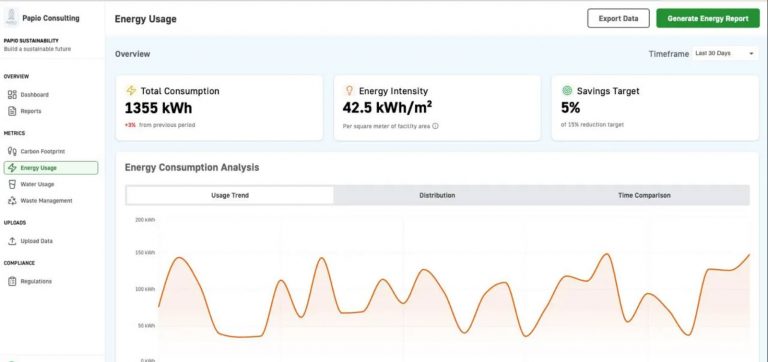Open the Timeframe Last 30 Days dropdown
The image size is (768, 362).
coord(725,53)
